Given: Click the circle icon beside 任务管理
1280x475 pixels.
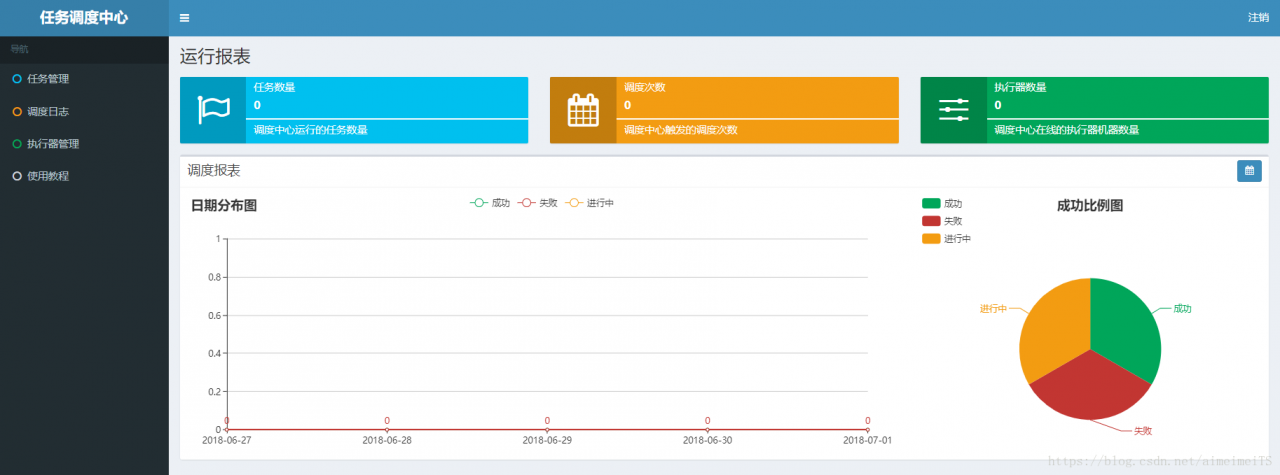Looking at the screenshot, I should pos(17,79).
